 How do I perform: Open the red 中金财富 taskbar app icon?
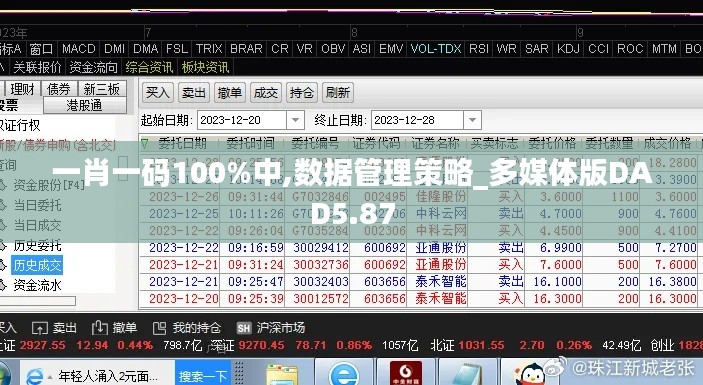pos(405,374)
